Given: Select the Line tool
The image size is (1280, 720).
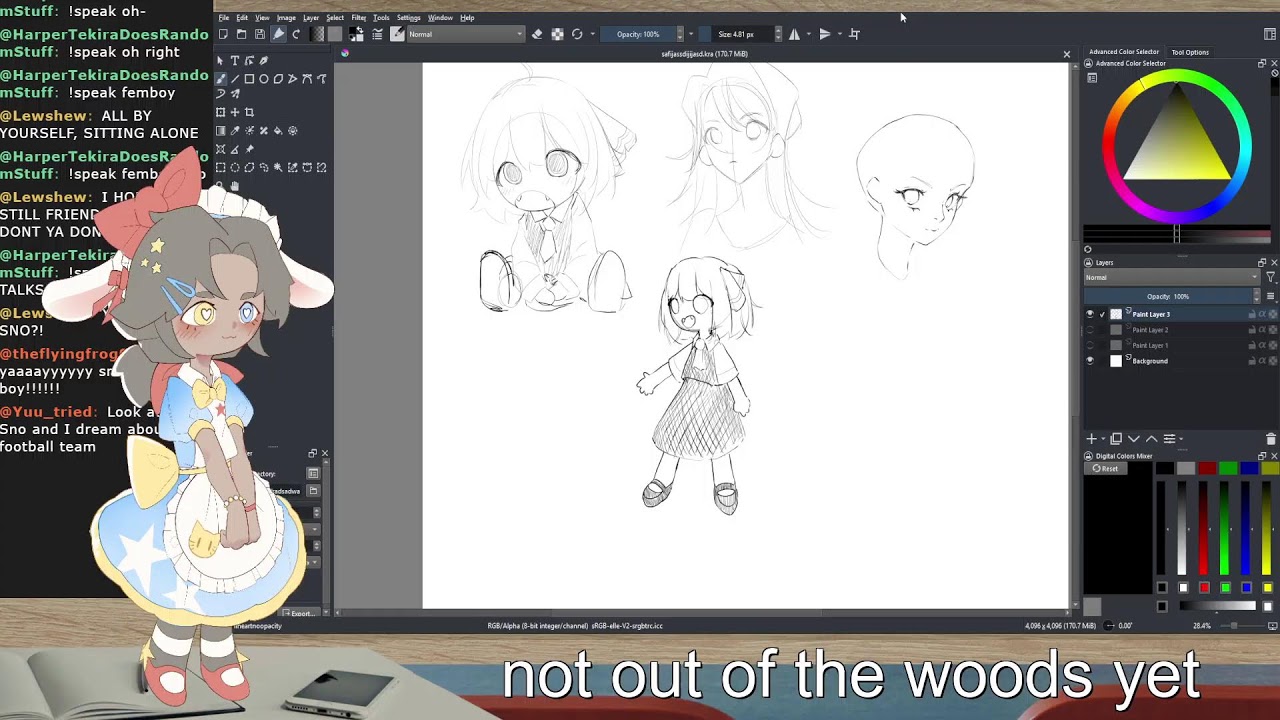Looking at the screenshot, I should tap(235, 79).
